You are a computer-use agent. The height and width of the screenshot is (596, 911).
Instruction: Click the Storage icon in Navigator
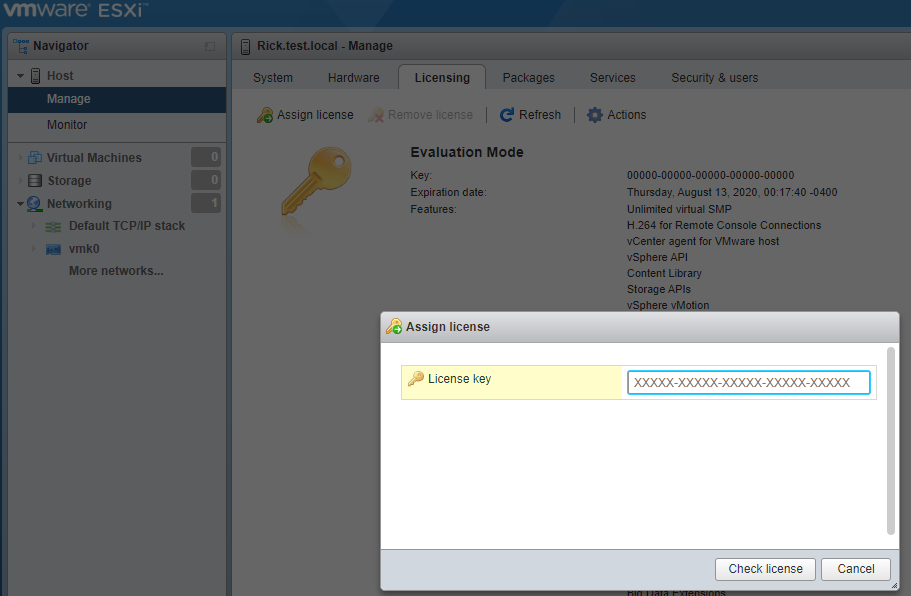pyautogui.click(x=35, y=181)
